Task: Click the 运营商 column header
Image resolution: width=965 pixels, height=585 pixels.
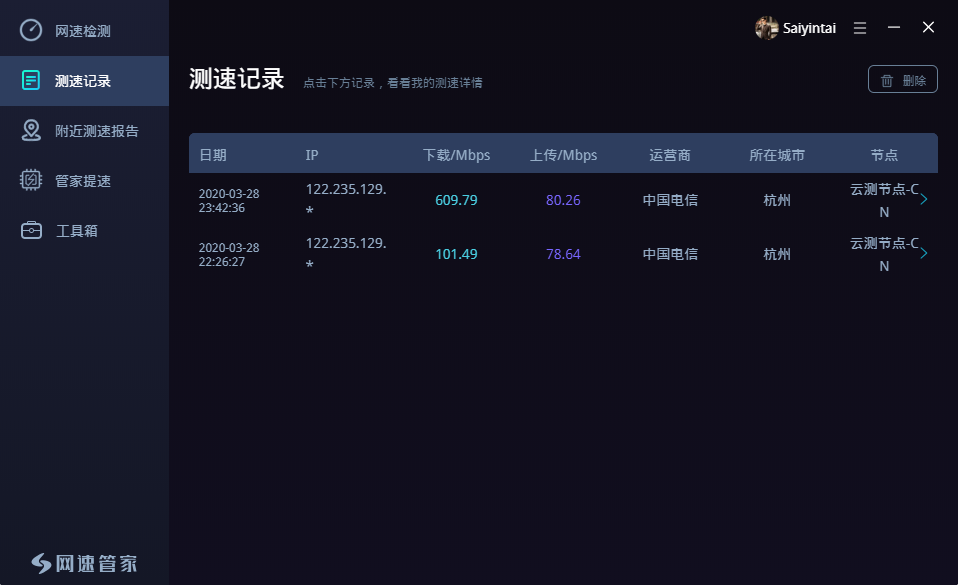Action: tap(668, 154)
